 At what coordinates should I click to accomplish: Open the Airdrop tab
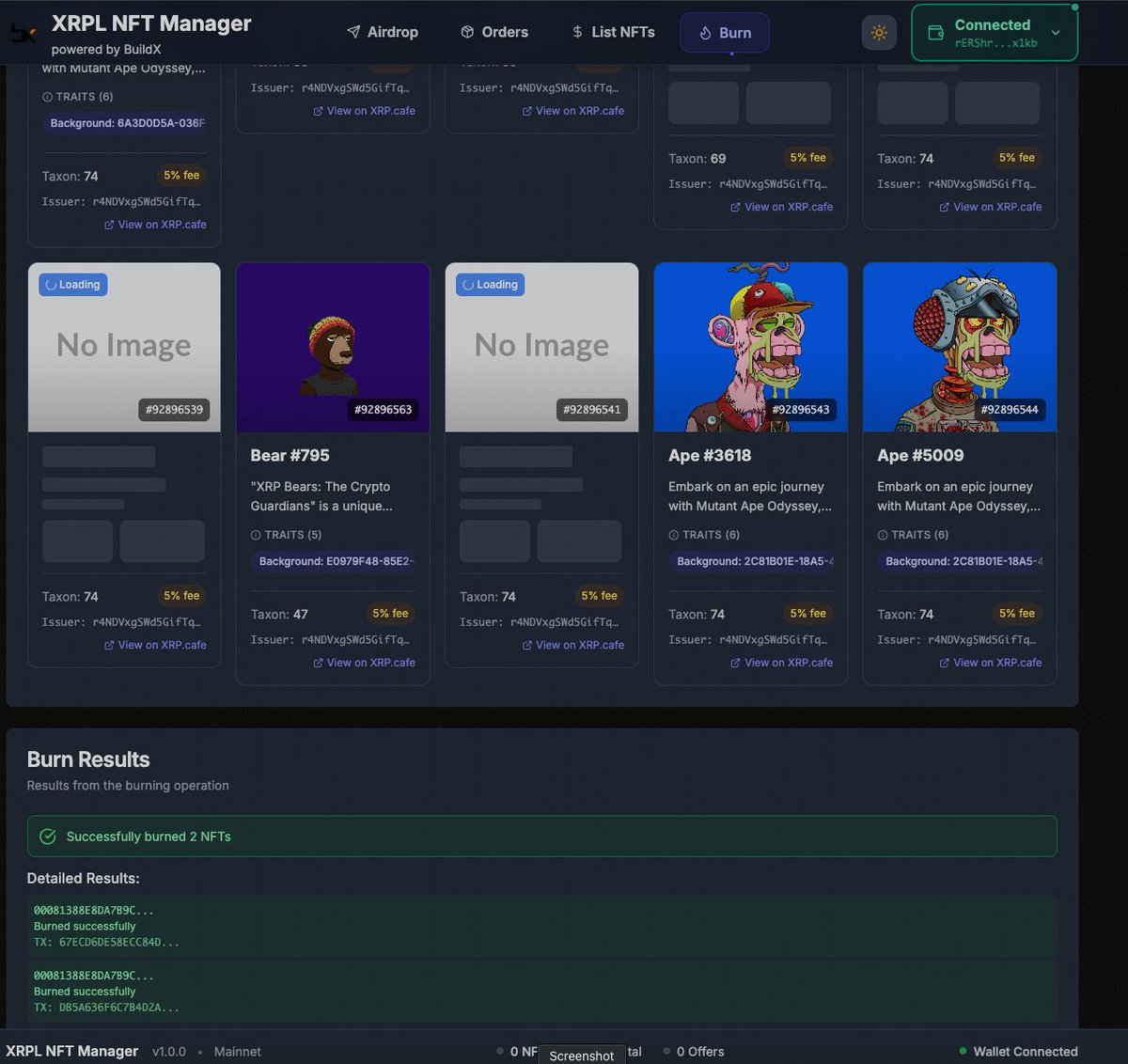[383, 32]
